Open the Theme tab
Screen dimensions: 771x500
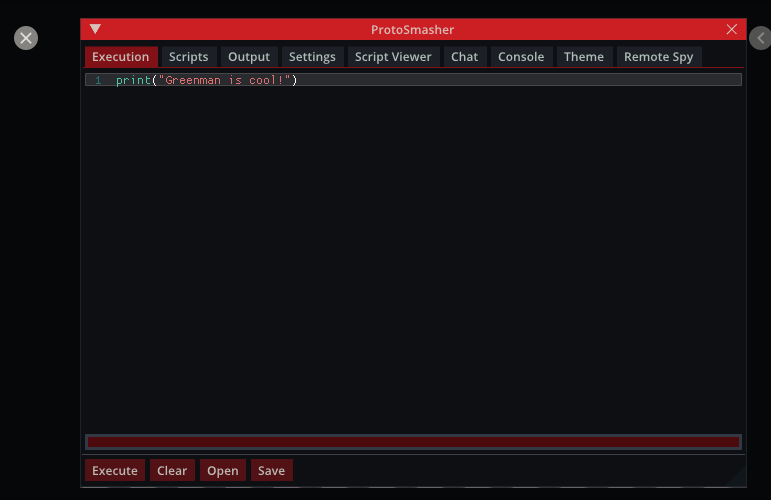coord(584,57)
